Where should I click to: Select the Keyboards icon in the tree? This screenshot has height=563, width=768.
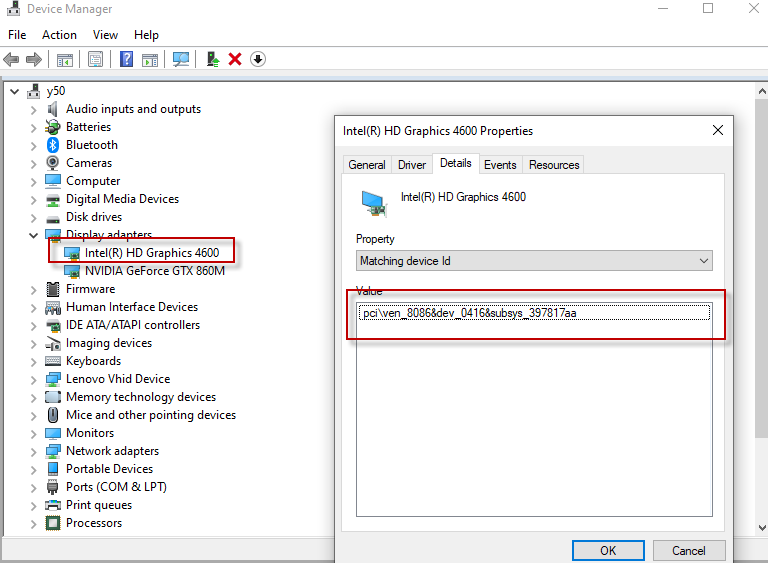coord(52,361)
